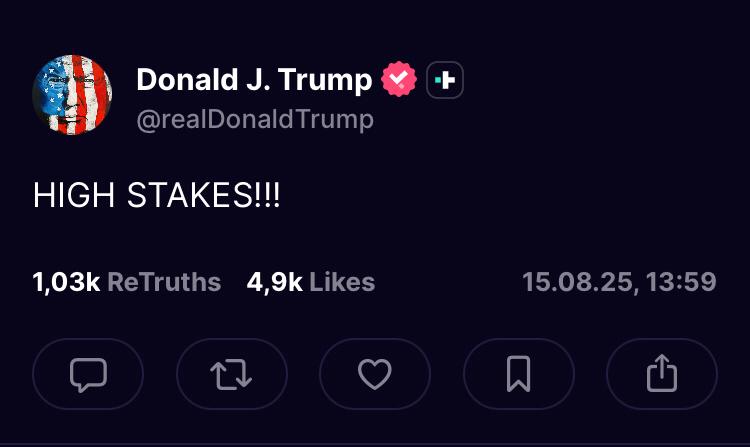Like the post with the heart icon

(x=374, y=375)
